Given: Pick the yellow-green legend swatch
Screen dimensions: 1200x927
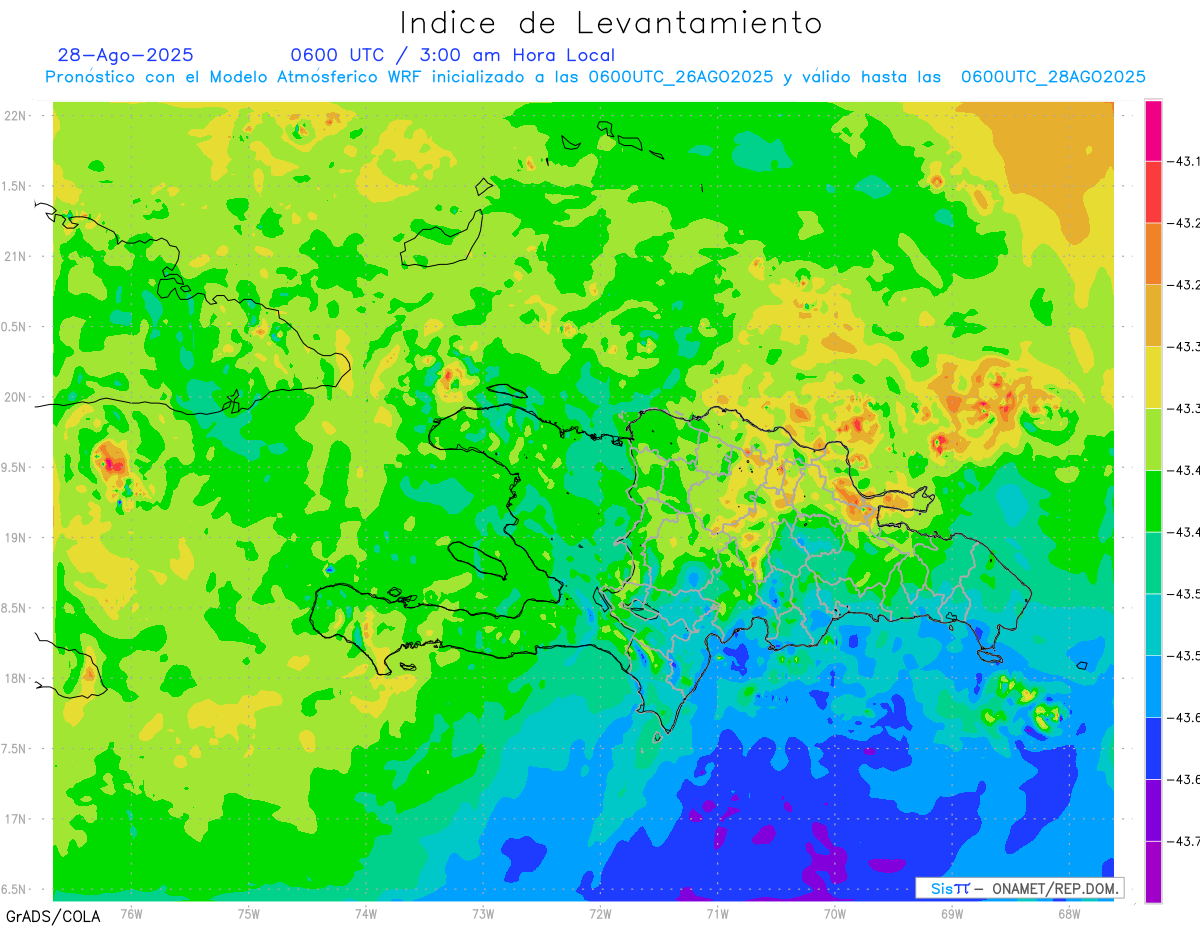Looking at the screenshot, I should click(x=1153, y=439).
